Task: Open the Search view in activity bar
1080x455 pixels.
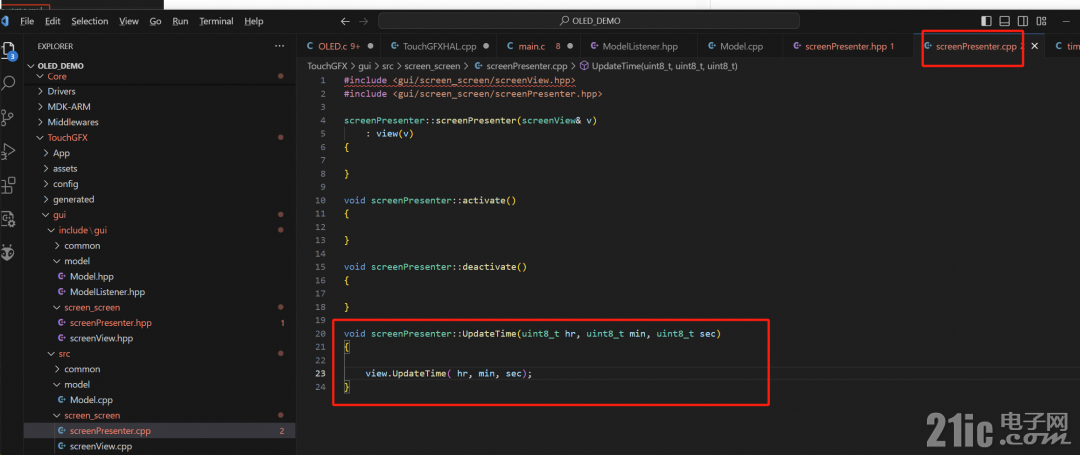Action: 8,83
